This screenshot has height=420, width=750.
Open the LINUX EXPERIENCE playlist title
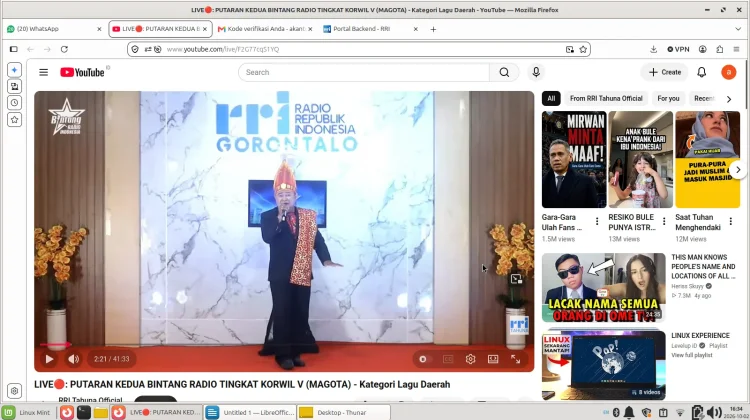(700, 335)
